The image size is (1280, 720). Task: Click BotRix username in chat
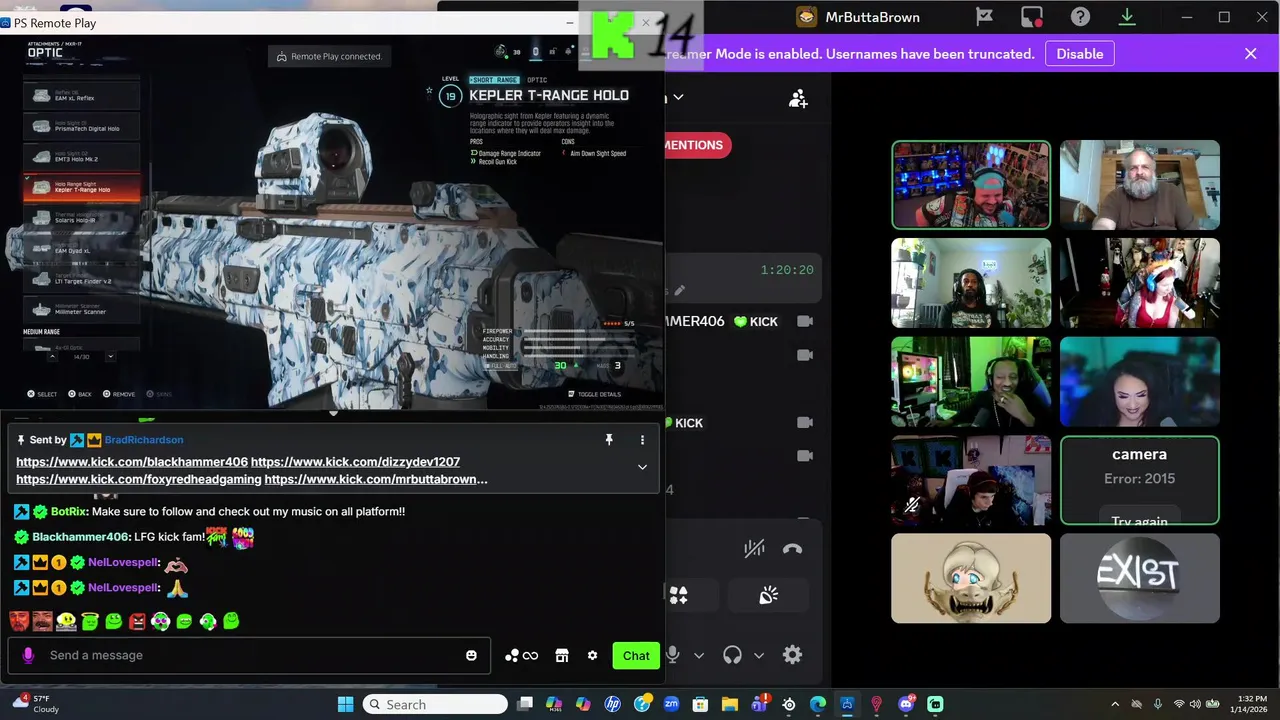69,511
